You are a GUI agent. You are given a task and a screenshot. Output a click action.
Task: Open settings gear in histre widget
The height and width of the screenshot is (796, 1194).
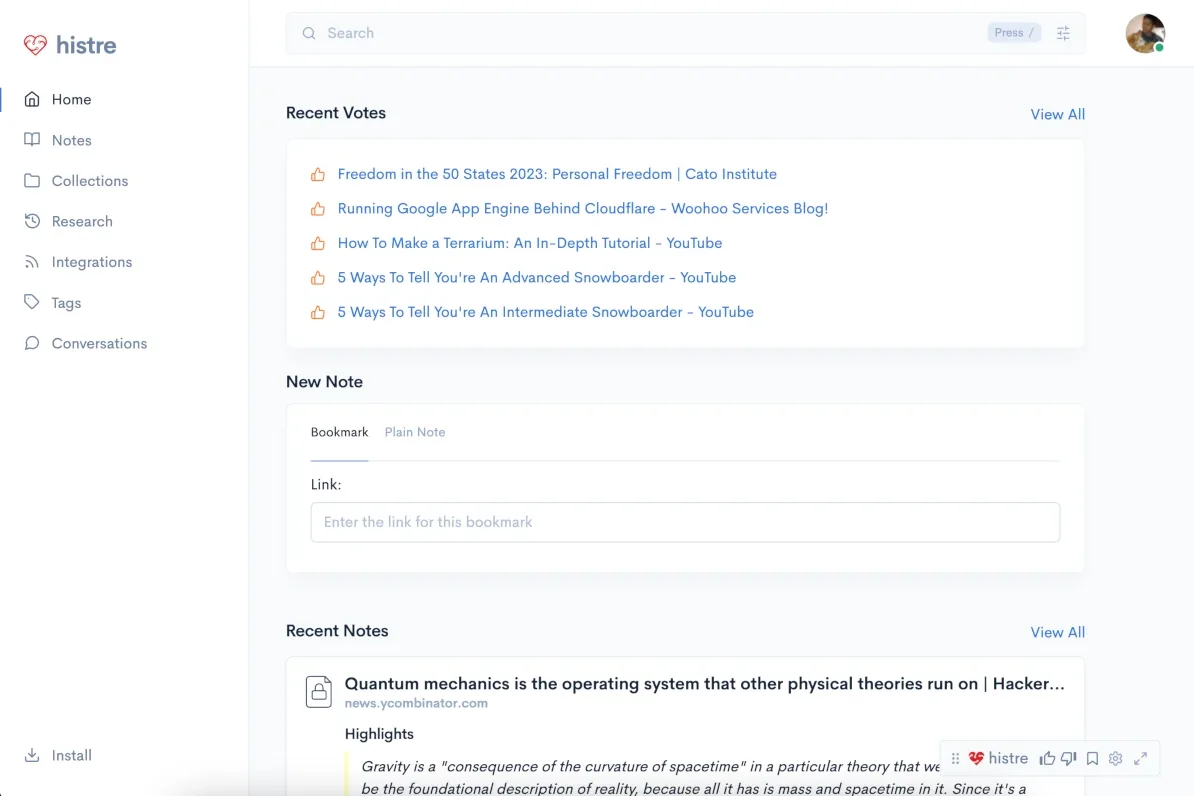[1116, 758]
